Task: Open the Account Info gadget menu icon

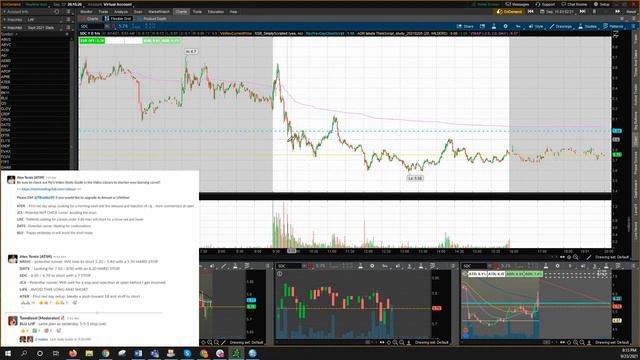Action: 68,11
